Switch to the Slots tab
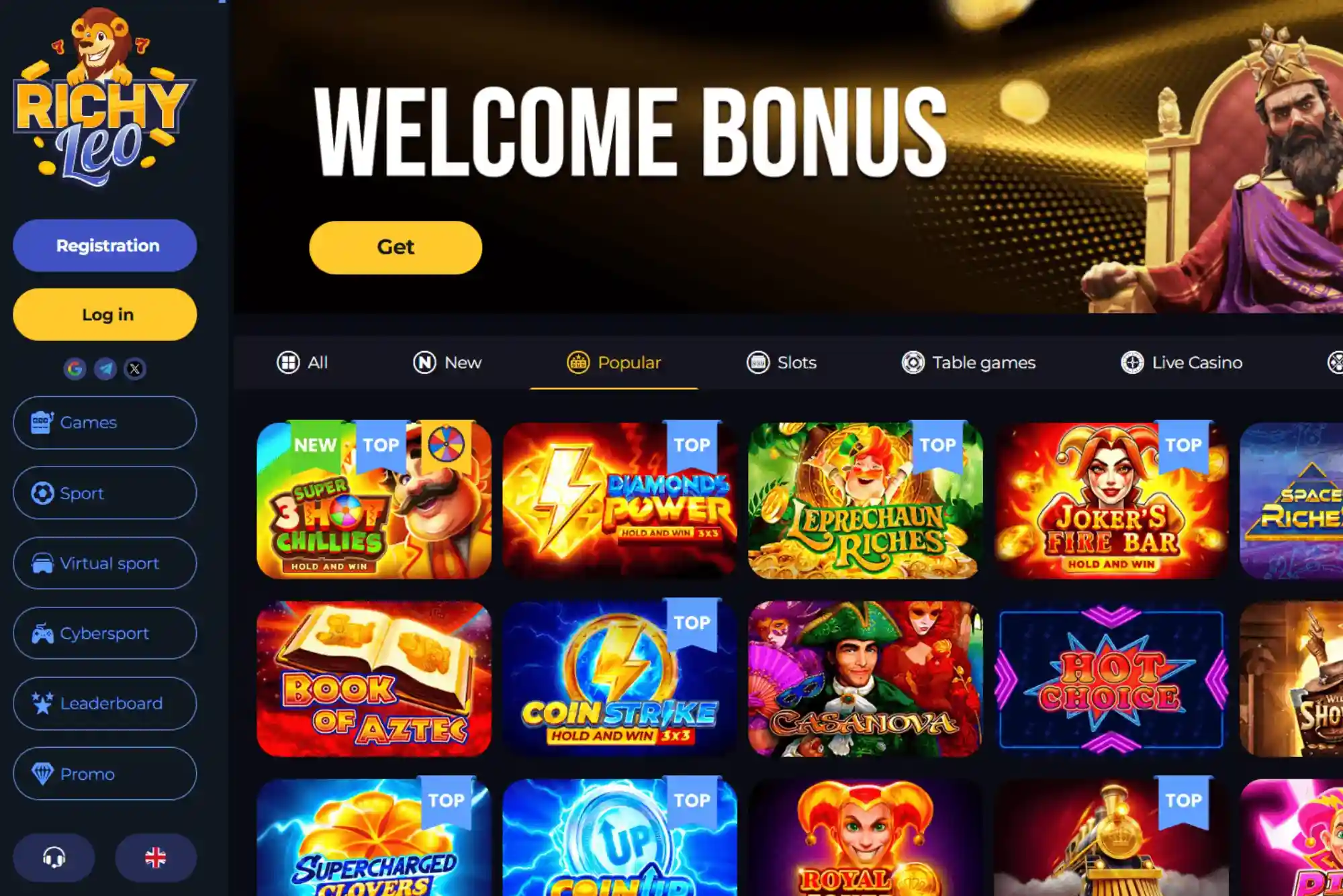1343x896 pixels. (x=782, y=362)
